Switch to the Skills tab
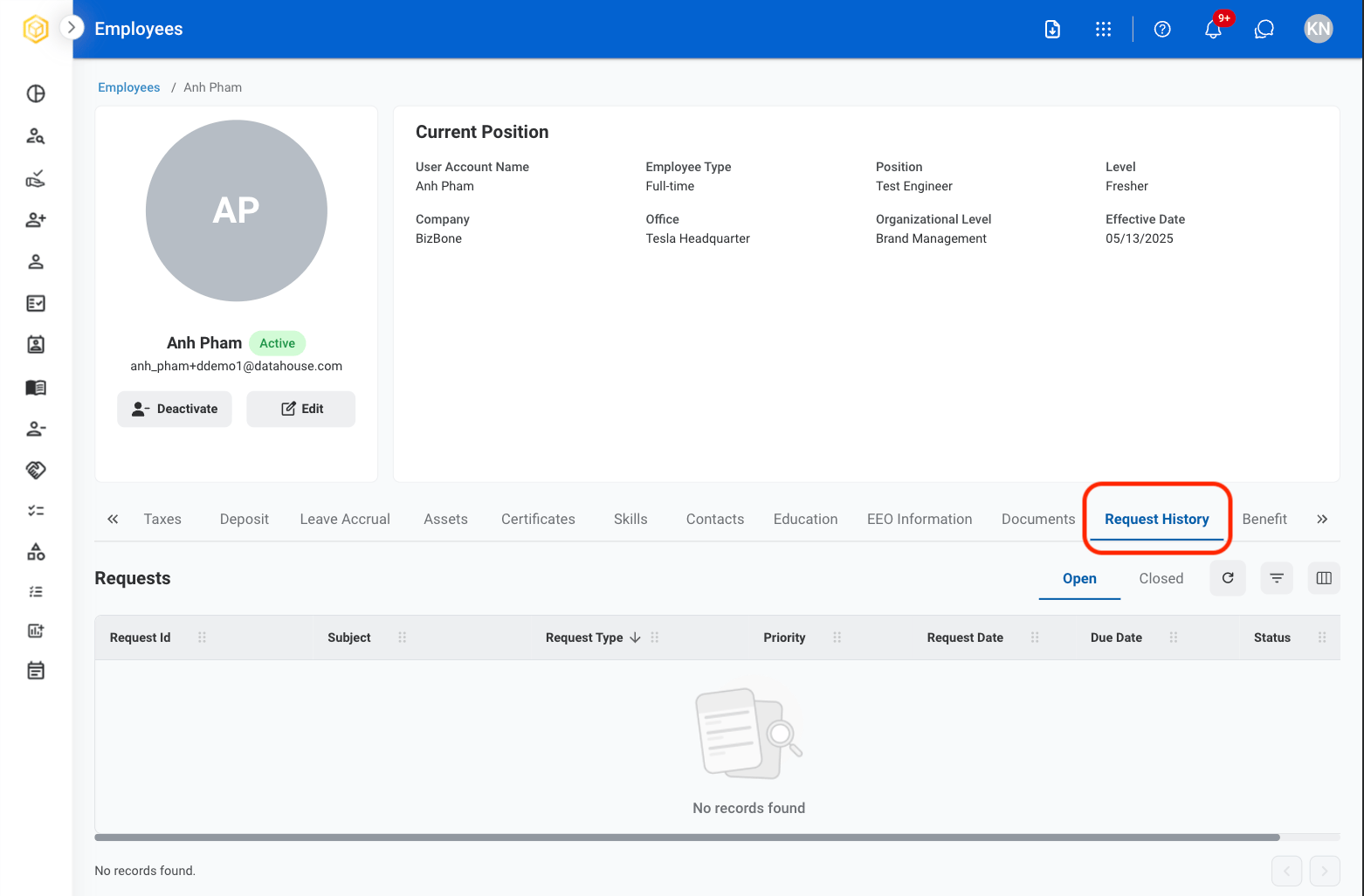Image resolution: width=1364 pixels, height=896 pixels. [x=630, y=519]
